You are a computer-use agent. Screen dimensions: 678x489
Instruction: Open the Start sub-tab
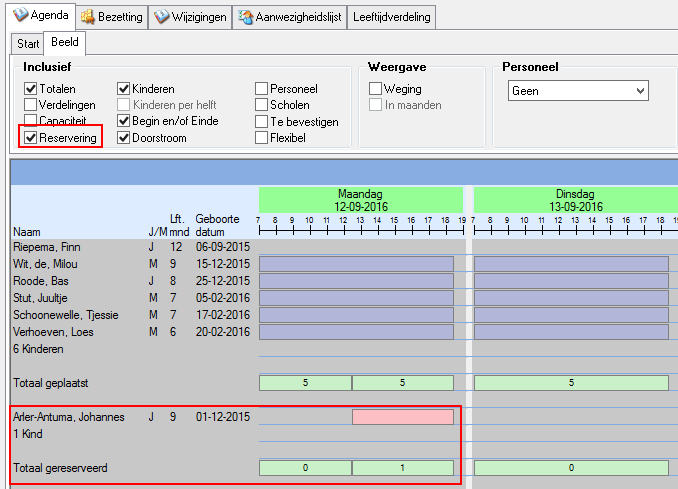pos(29,44)
